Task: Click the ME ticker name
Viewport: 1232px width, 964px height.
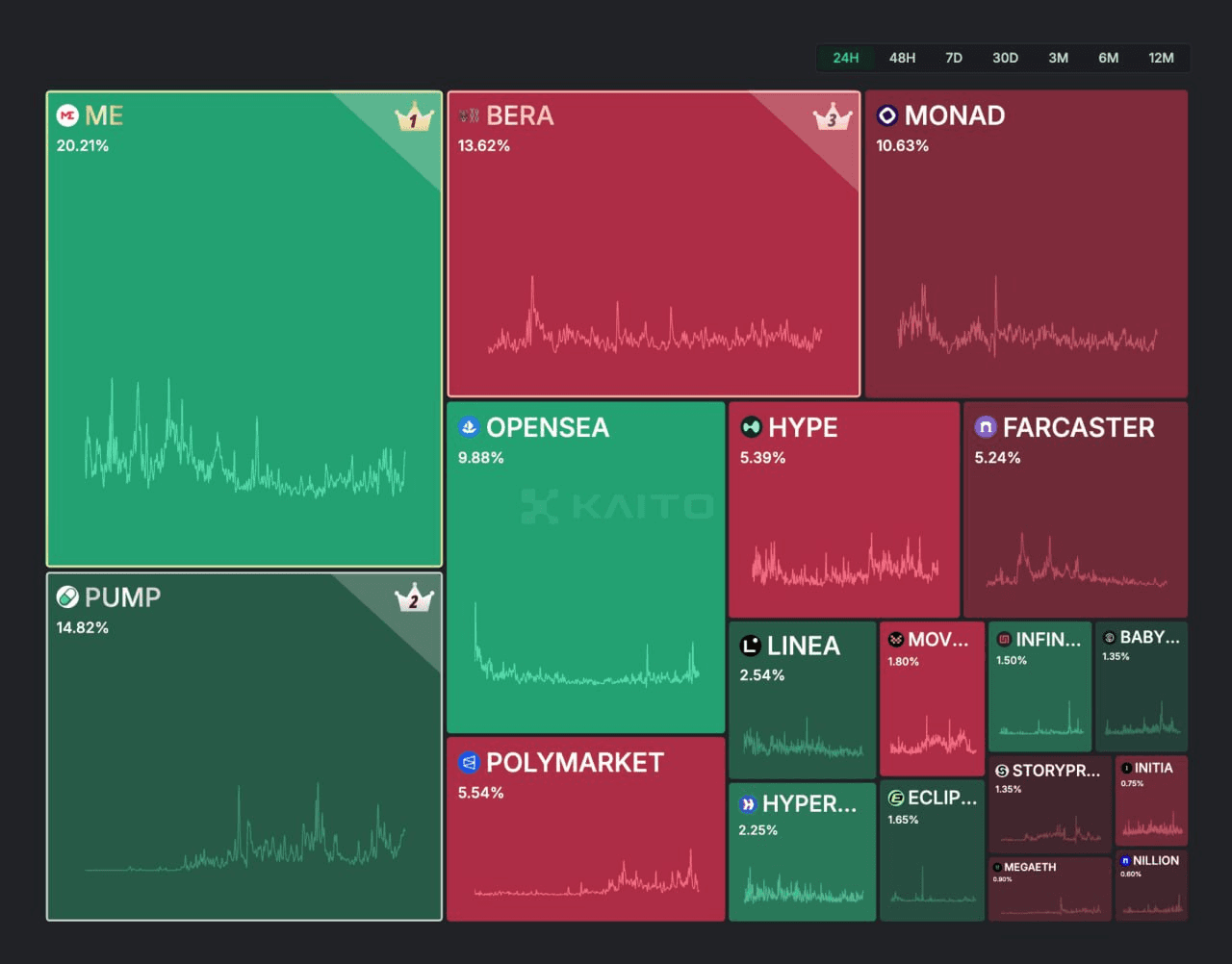Action: (x=104, y=115)
